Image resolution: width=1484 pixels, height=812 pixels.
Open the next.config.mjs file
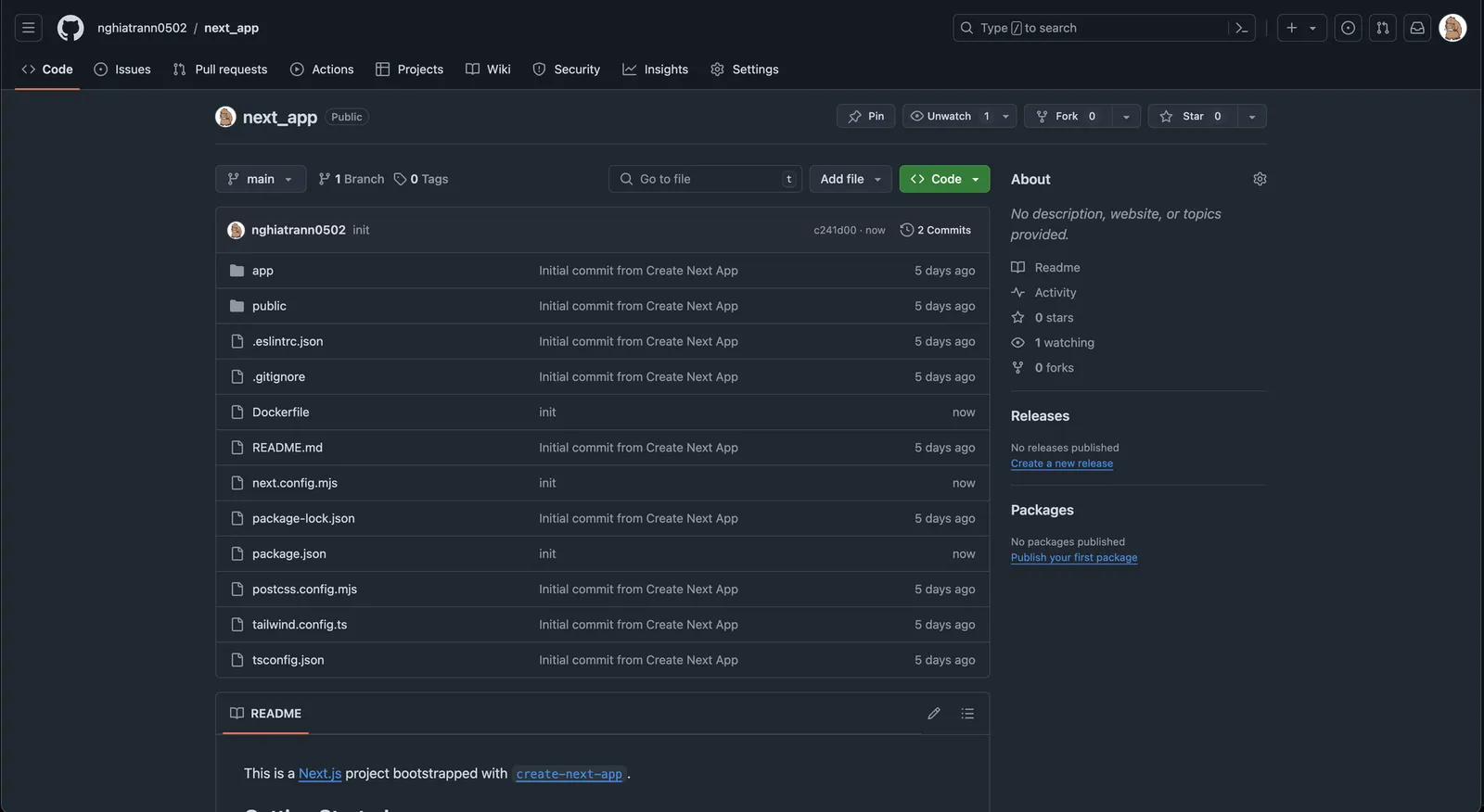295,483
